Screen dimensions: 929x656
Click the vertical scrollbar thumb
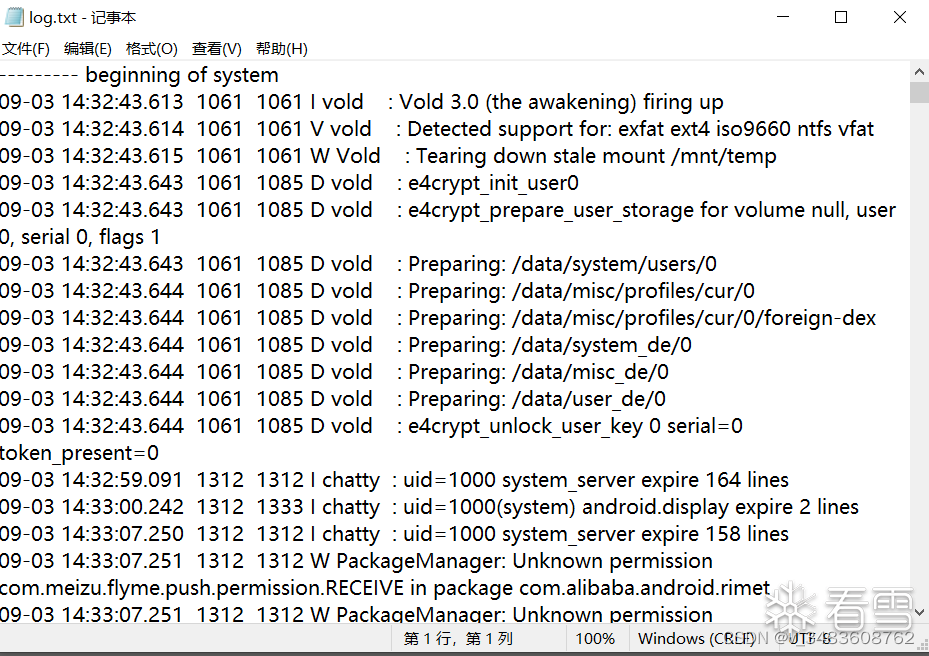(919, 93)
